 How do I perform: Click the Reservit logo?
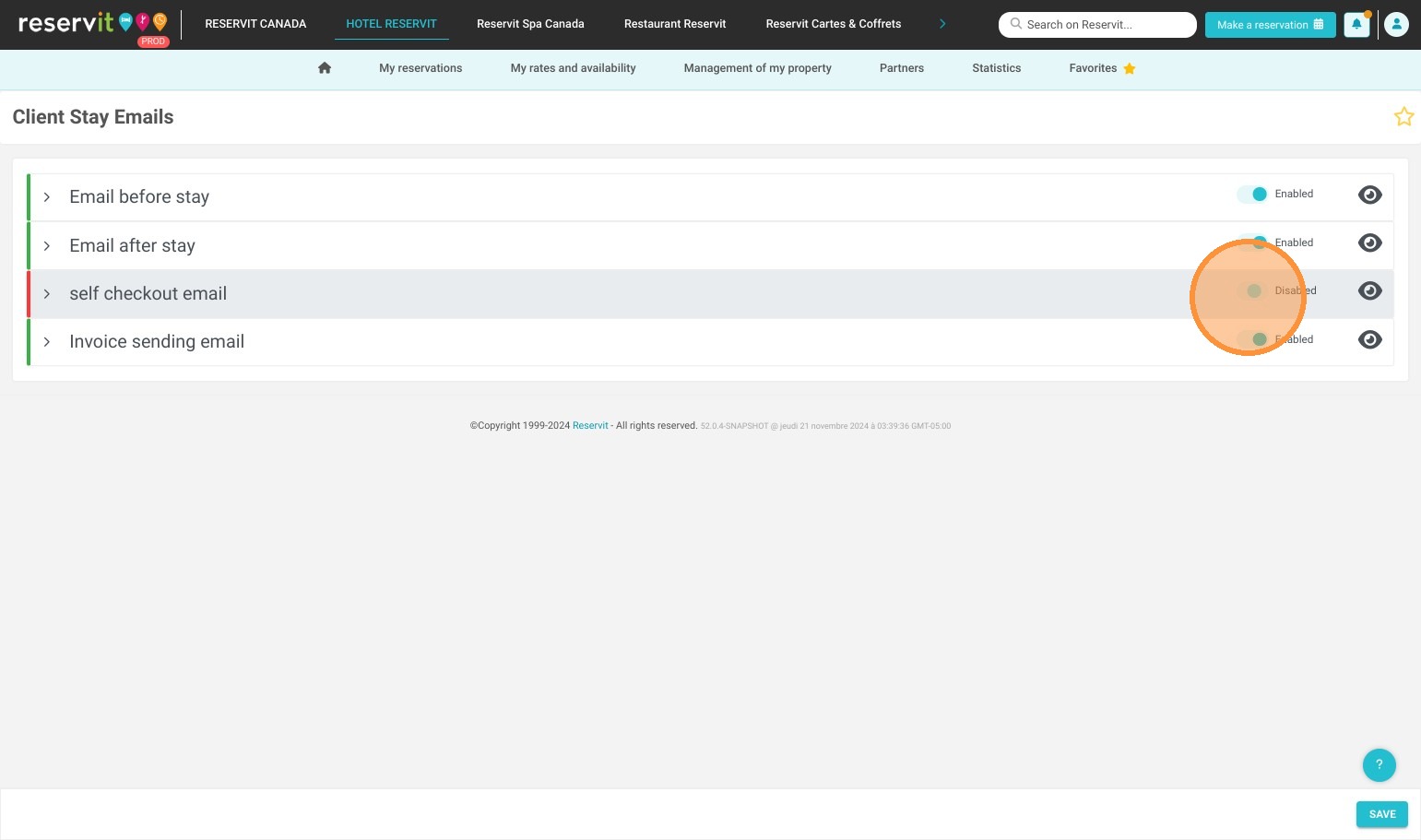click(93, 23)
